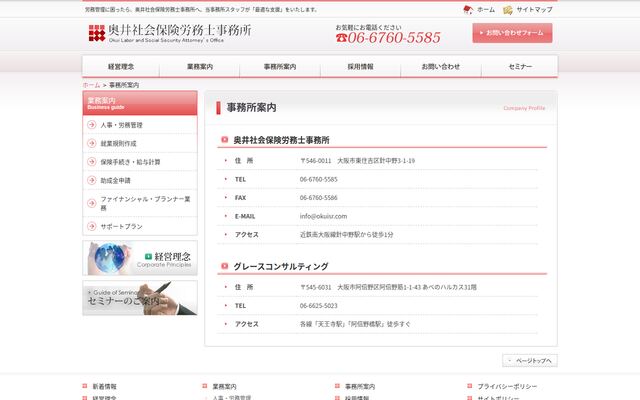Open 事務所案内 link in footer
640x400 pixels.
coord(360,386)
